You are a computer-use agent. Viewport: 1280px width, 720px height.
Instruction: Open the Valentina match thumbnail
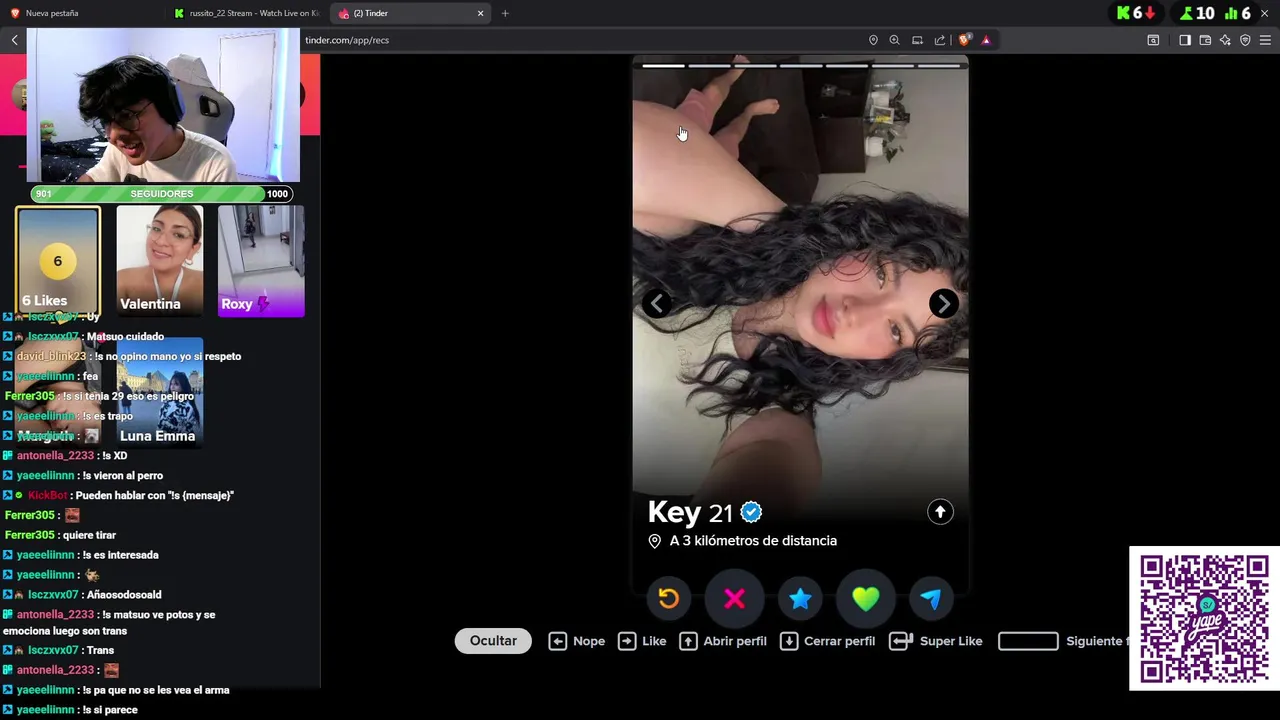159,261
